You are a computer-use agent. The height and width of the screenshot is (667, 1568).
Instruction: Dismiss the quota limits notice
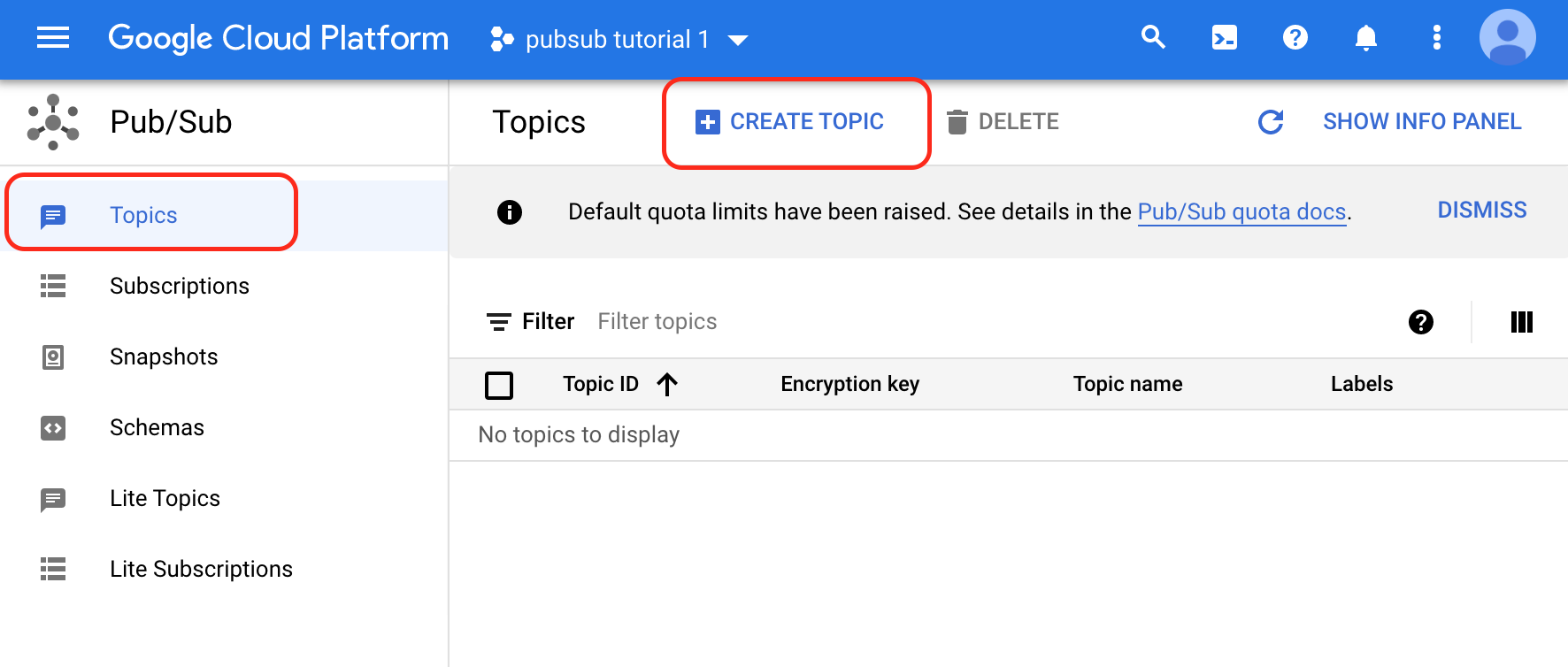(x=1482, y=210)
